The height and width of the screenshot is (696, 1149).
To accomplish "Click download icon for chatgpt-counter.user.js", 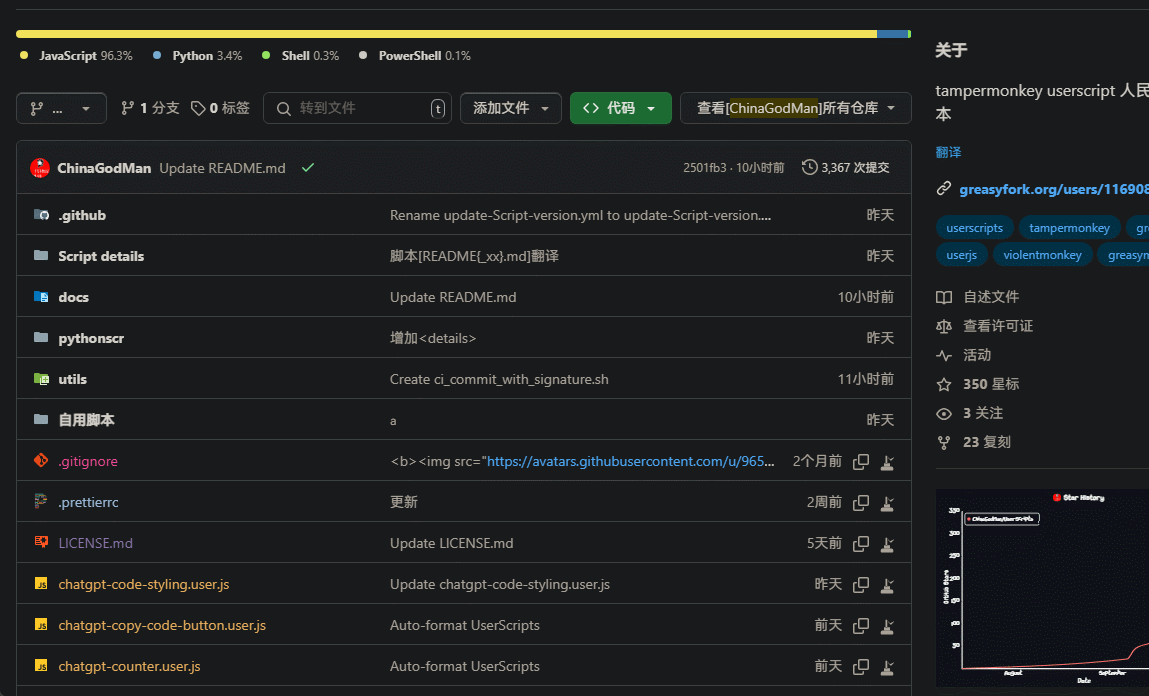I will click(x=887, y=667).
